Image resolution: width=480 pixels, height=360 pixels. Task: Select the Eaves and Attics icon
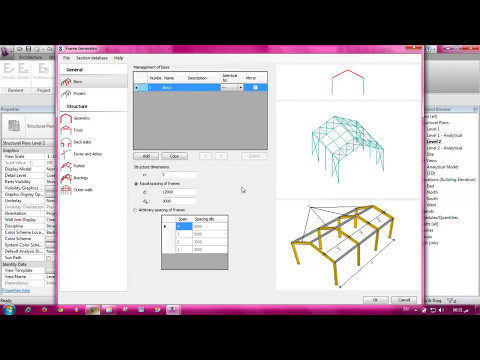pos(66,154)
